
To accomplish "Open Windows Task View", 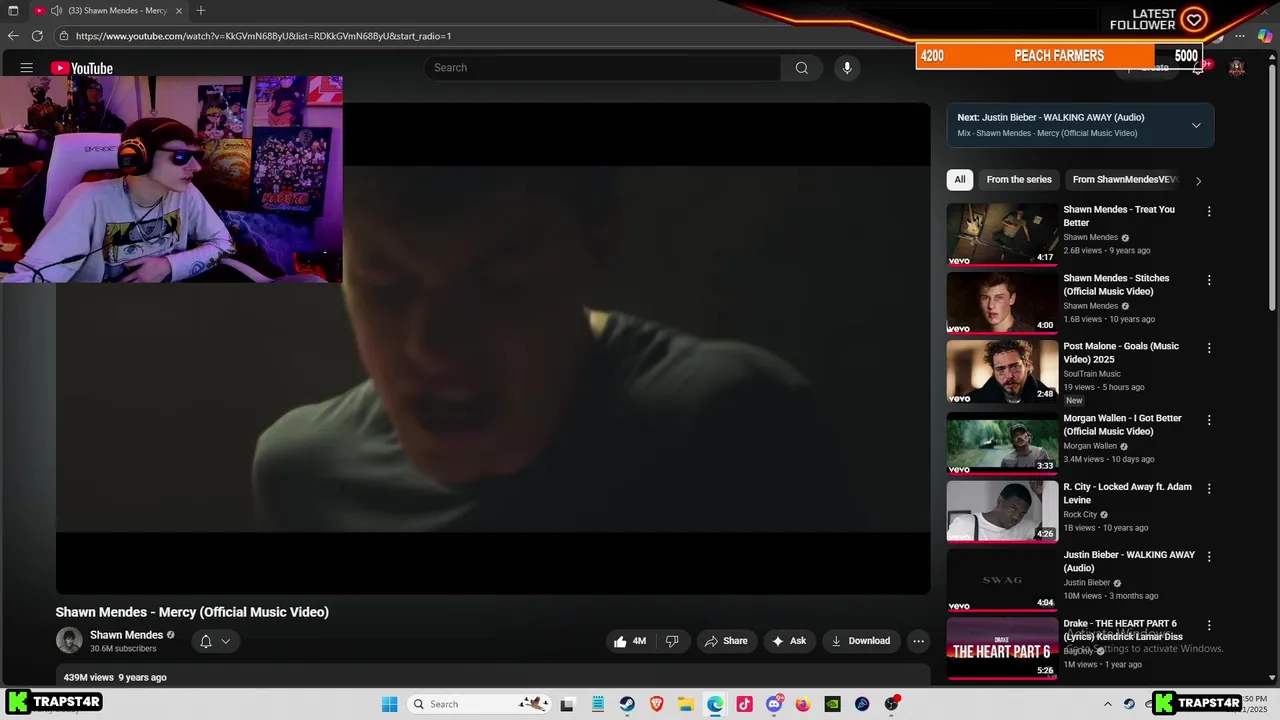I will pyautogui.click(x=567, y=704).
